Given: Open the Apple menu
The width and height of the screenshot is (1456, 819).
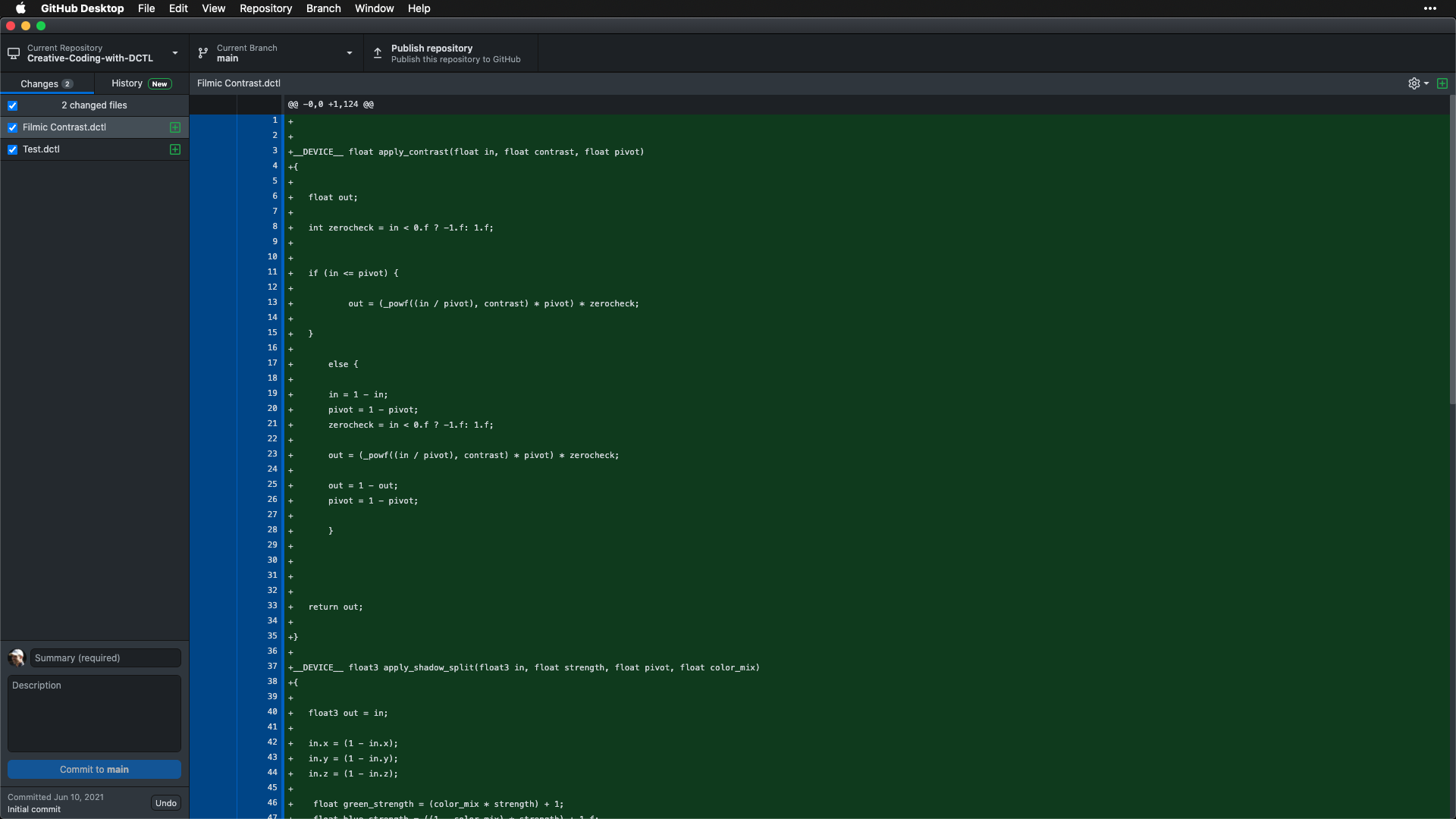Looking at the screenshot, I should (x=20, y=8).
